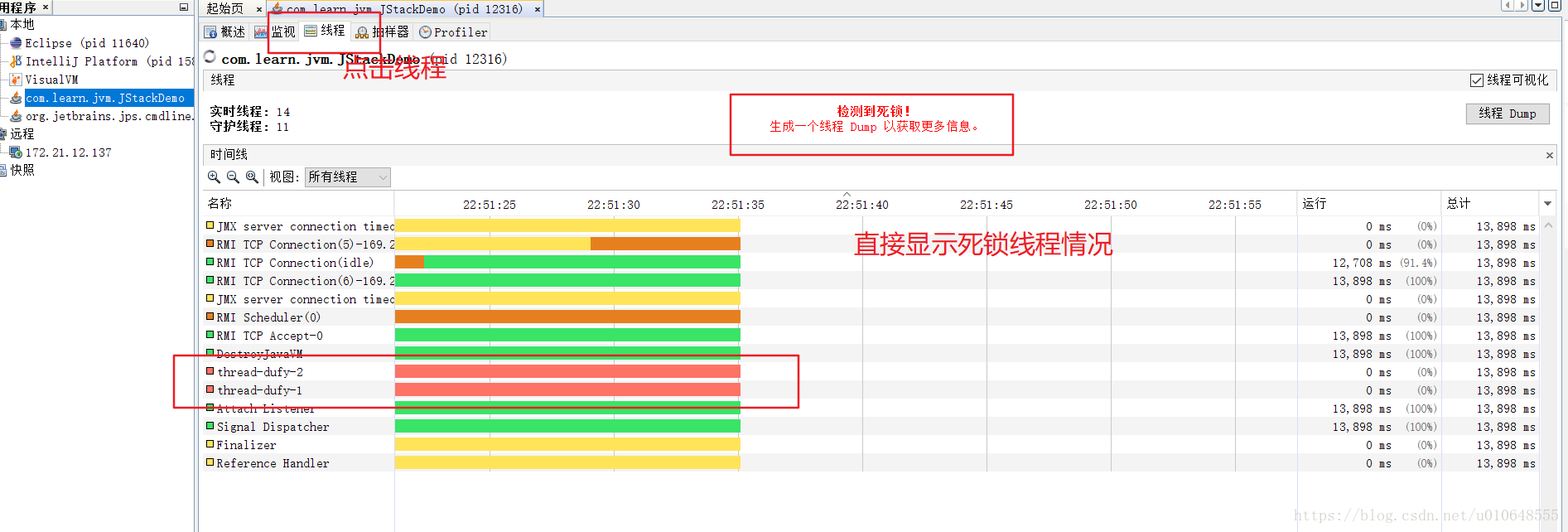Zoom out on the threads timeline

coord(233,177)
